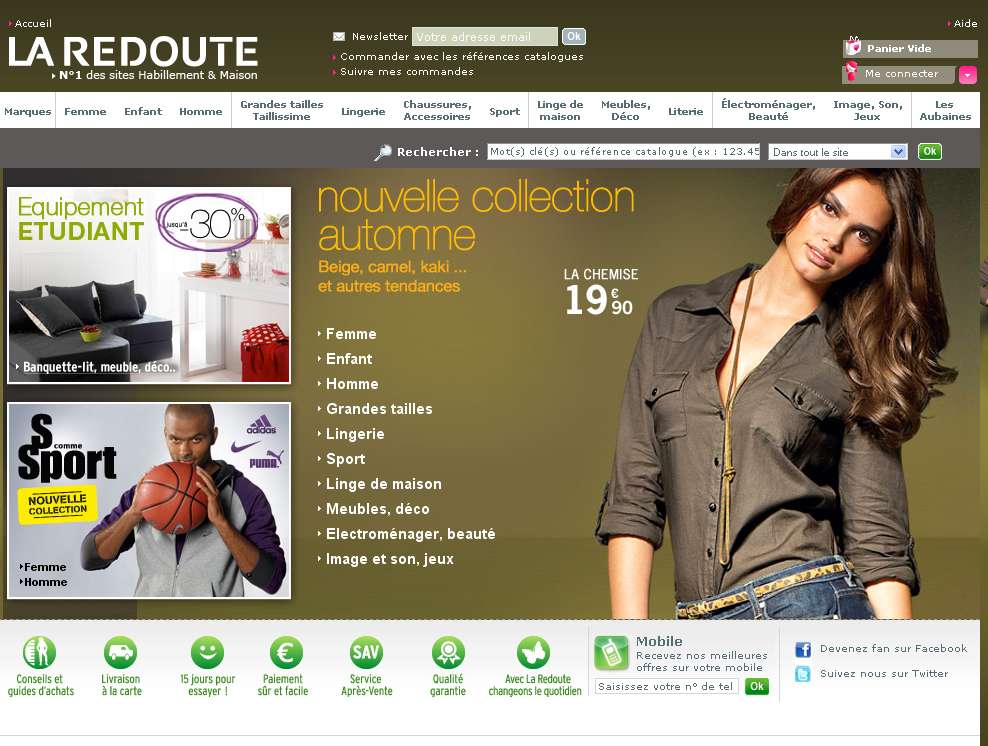
Task: Submit the mobile number with the Ok button
Action: pyautogui.click(x=757, y=686)
